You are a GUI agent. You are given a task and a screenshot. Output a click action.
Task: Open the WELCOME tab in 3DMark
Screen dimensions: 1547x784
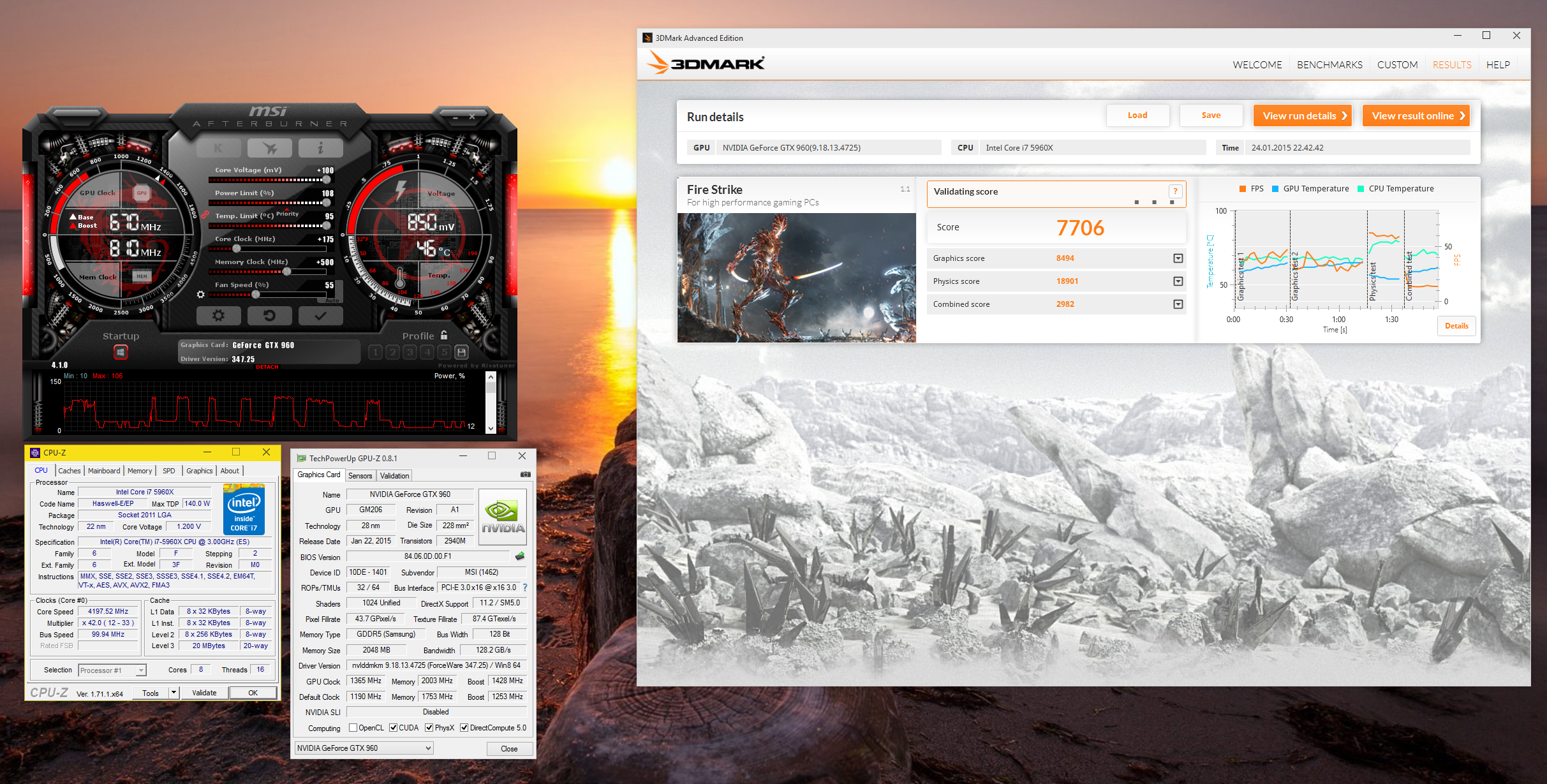[x=1257, y=64]
